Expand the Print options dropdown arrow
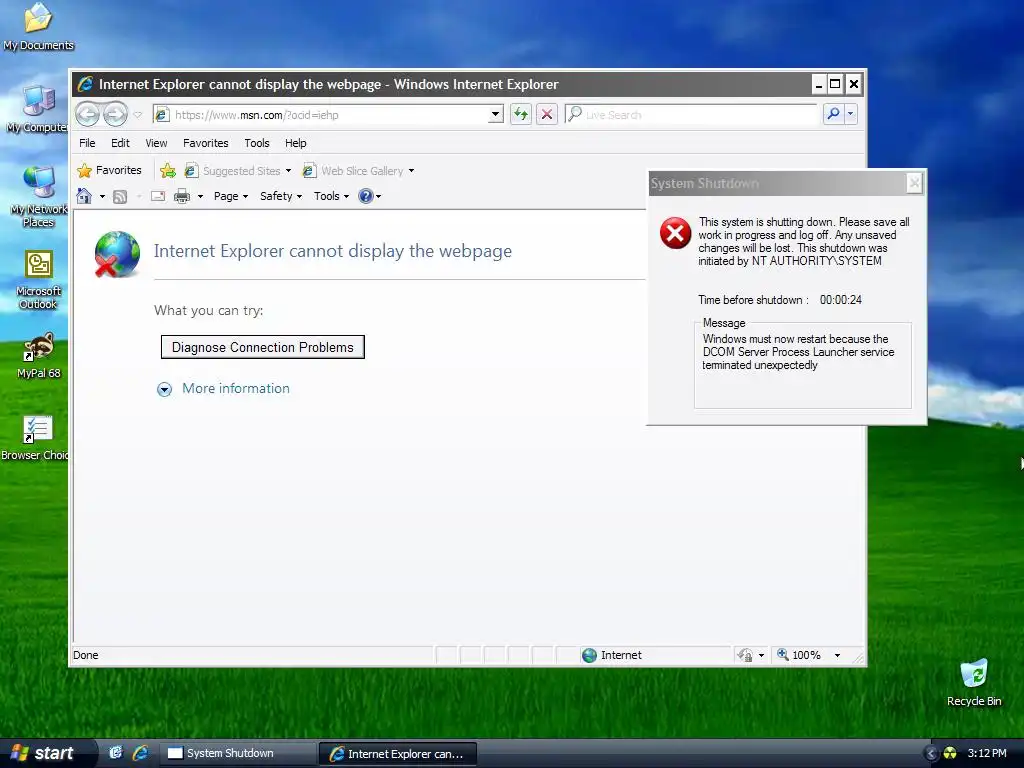This screenshot has height=768, width=1024. (x=200, y=197)
